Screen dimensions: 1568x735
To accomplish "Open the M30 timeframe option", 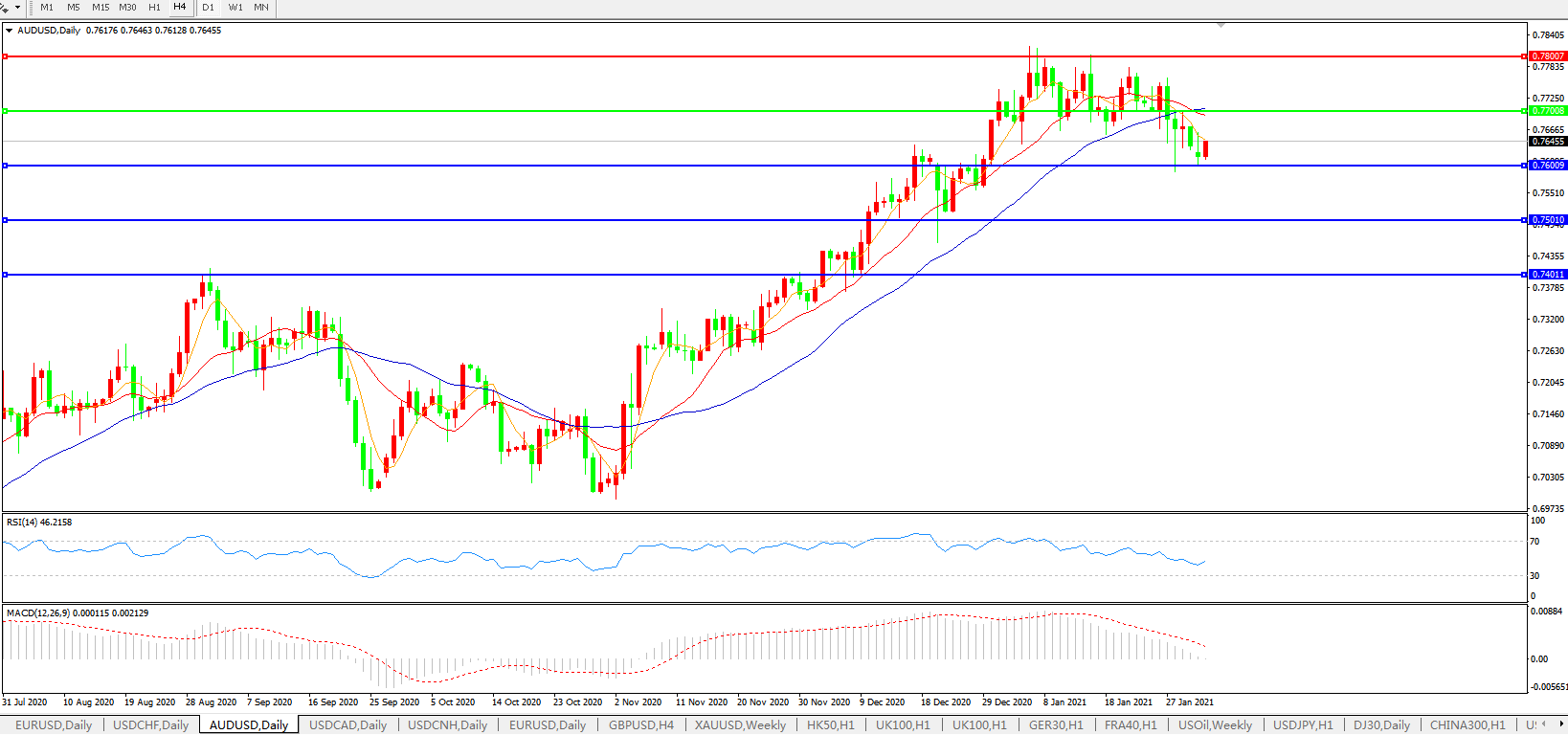I will pos(127,8).
